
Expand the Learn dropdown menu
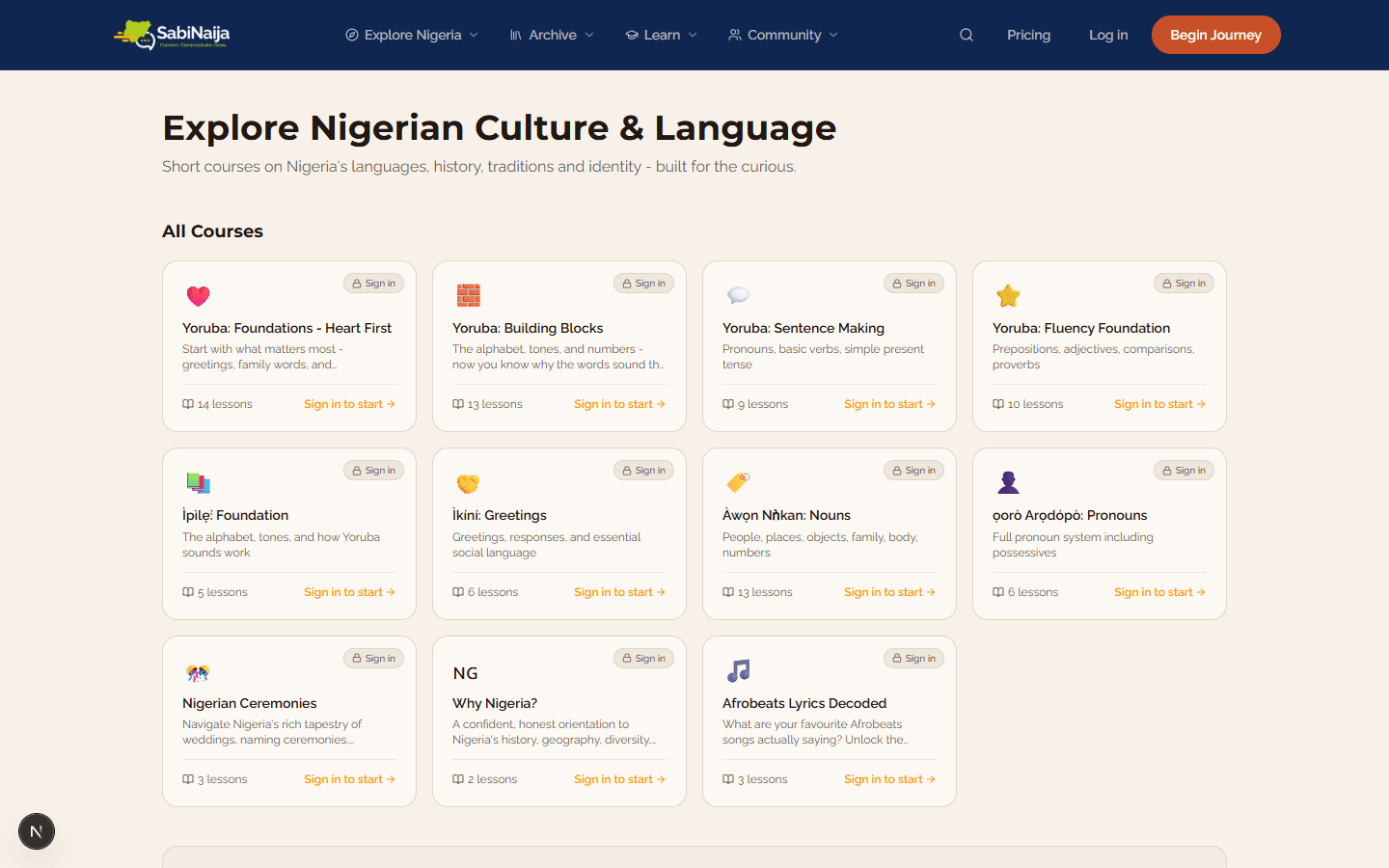click(x=661, y=35)
